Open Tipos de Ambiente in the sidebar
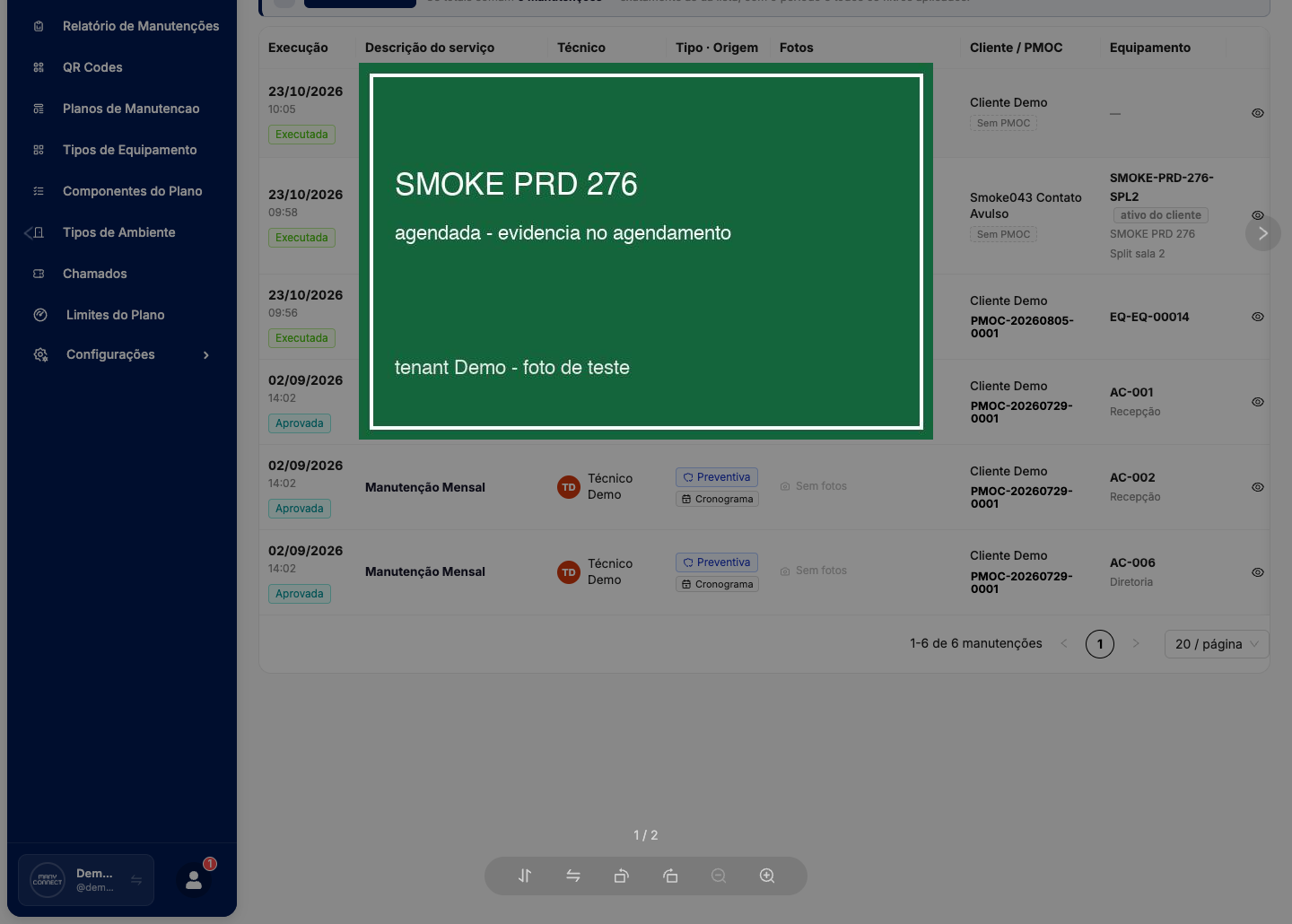The height and width of the screenshot is (924, 1292). click(x=121, y=232)
